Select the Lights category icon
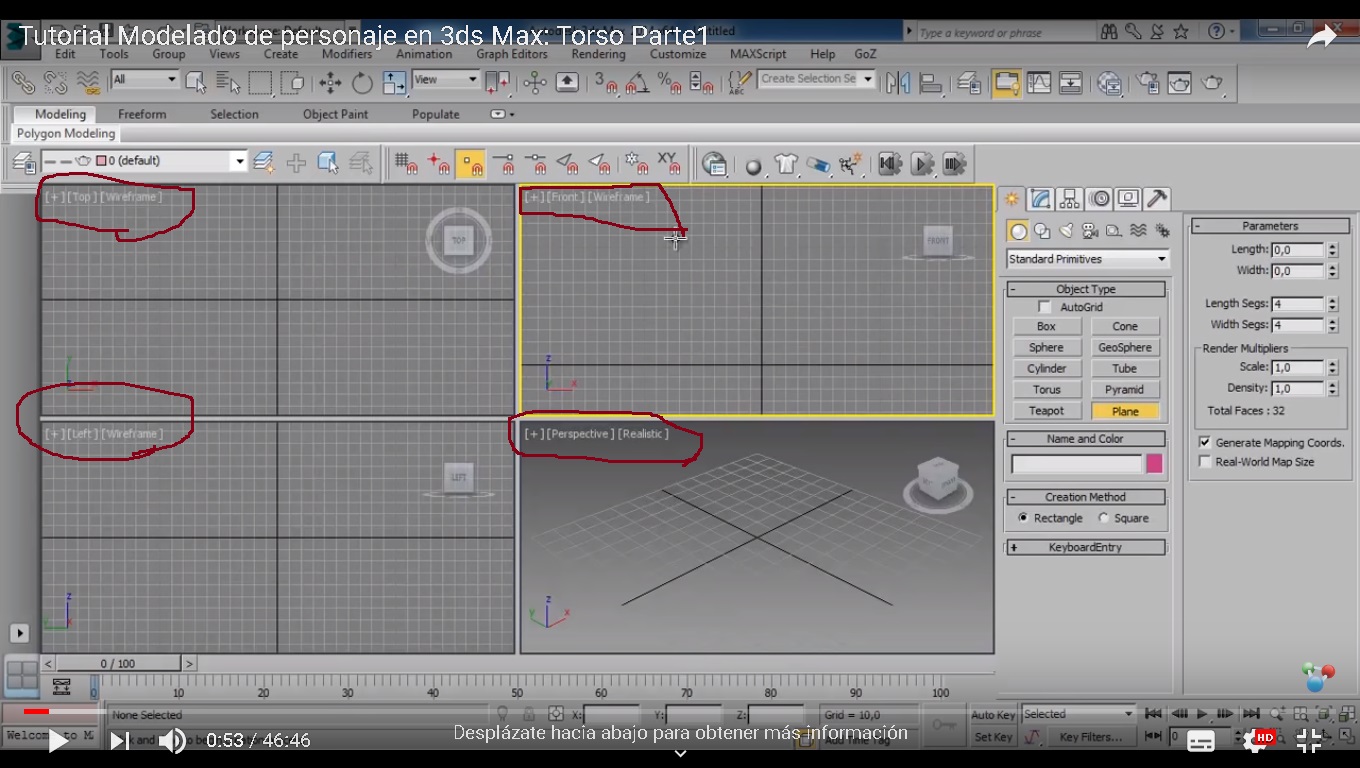Viewport: 1360px width, 768px height. 1066,231
